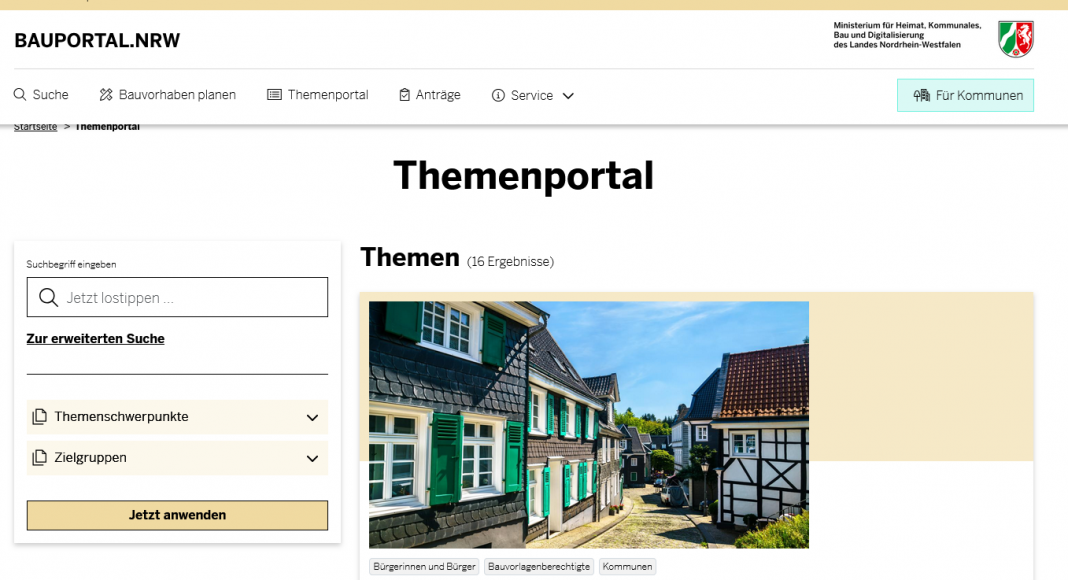This screenshot has height=580, width=1068.
Task: Click the search magnifier inside the search box
Action: pyautogui.click(x=48, y=298)
